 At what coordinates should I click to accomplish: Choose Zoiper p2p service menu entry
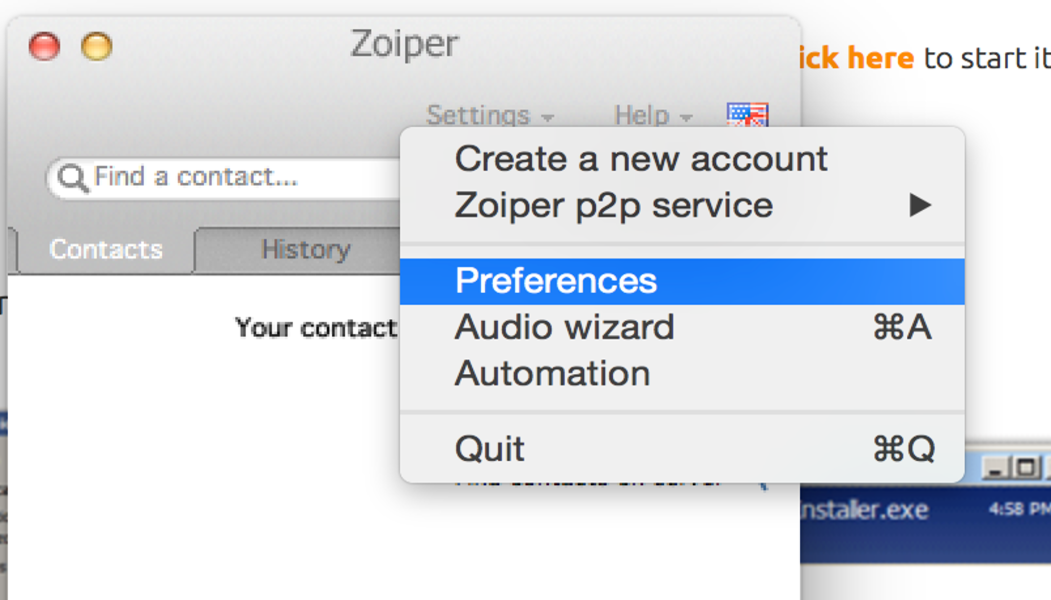613,206
